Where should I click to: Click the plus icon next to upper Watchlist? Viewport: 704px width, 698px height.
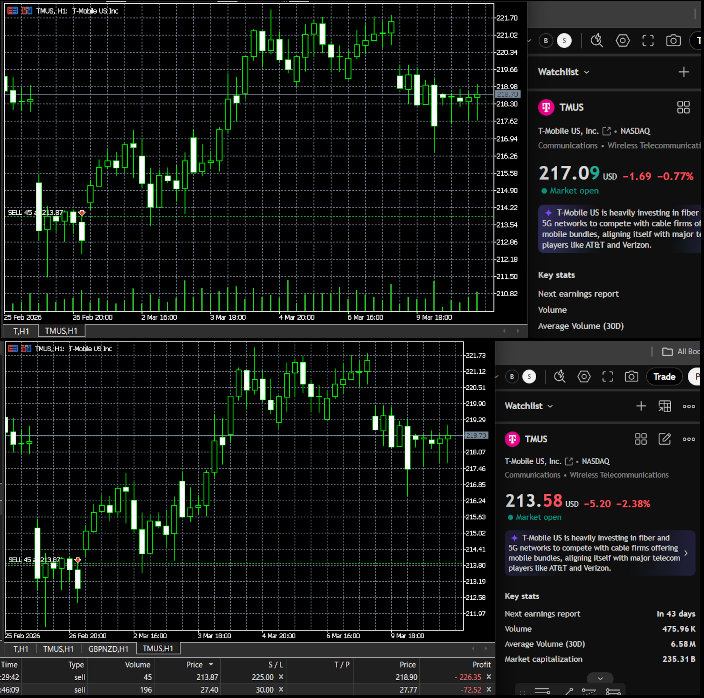coord(684,72)
